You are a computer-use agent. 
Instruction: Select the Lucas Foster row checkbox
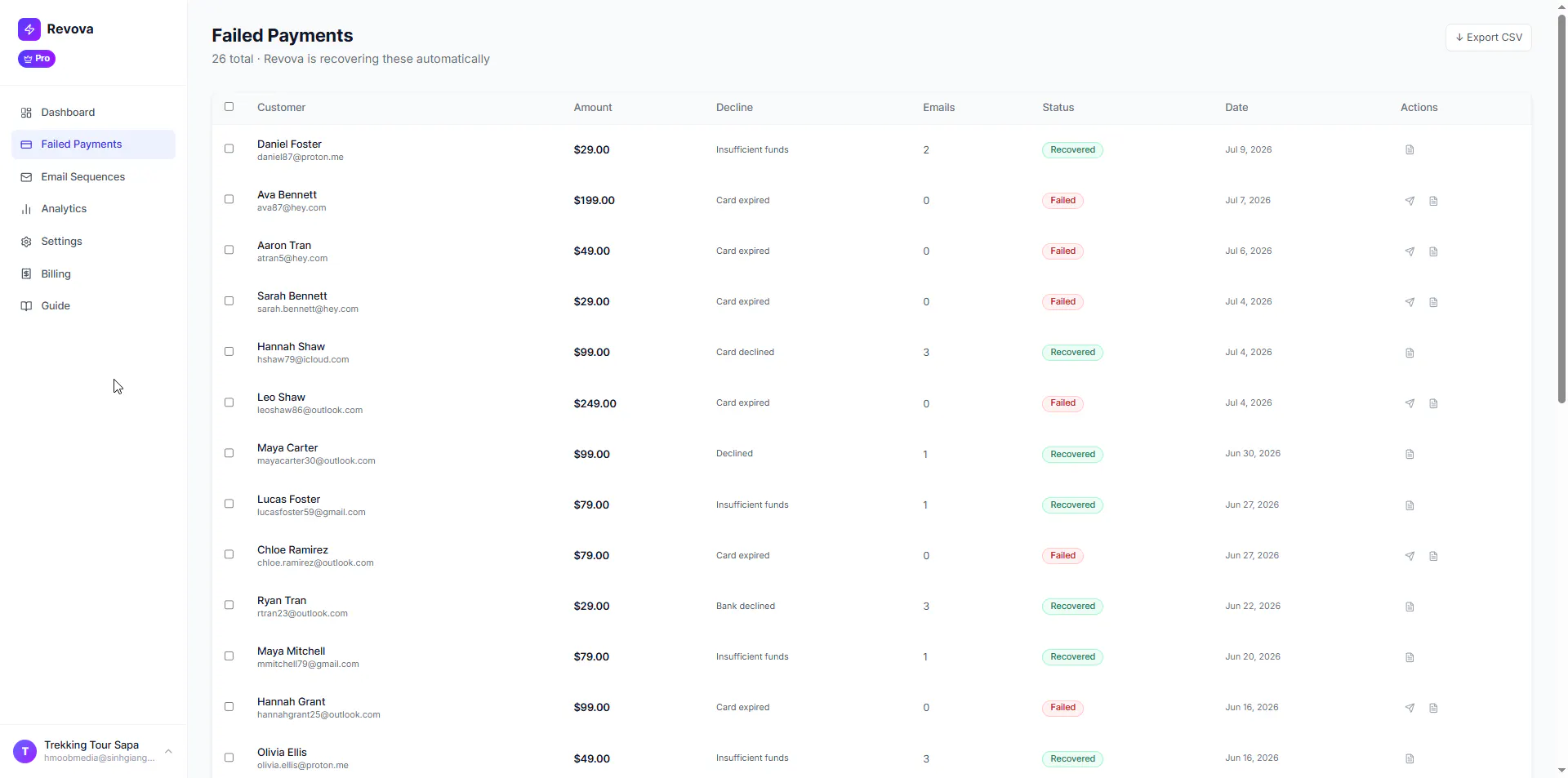click(x=229, y=505)
